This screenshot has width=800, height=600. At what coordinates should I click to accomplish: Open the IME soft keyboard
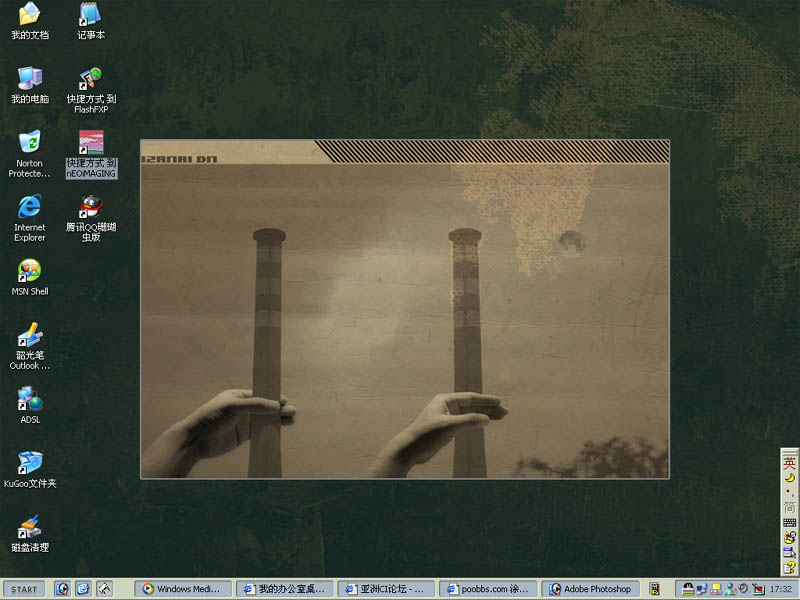[789, 522]
